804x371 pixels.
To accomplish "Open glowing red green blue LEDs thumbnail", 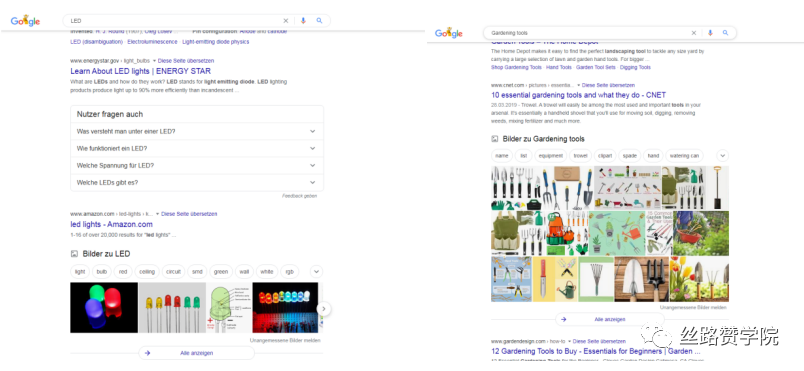I will tap(104, 307).
